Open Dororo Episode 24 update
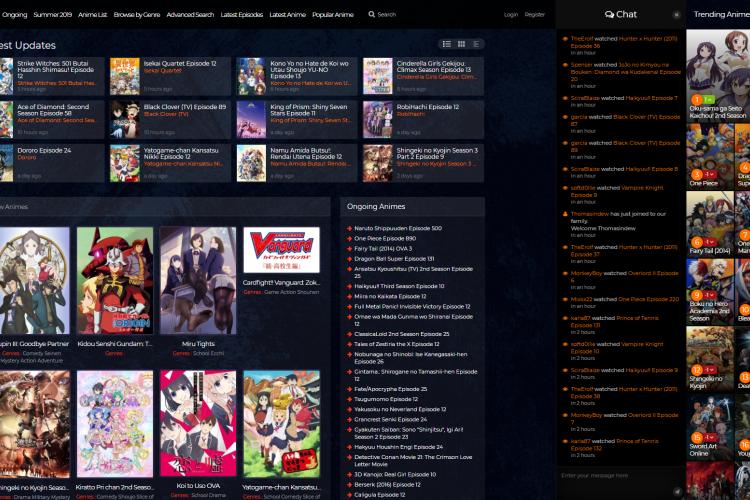 point(44,150)
